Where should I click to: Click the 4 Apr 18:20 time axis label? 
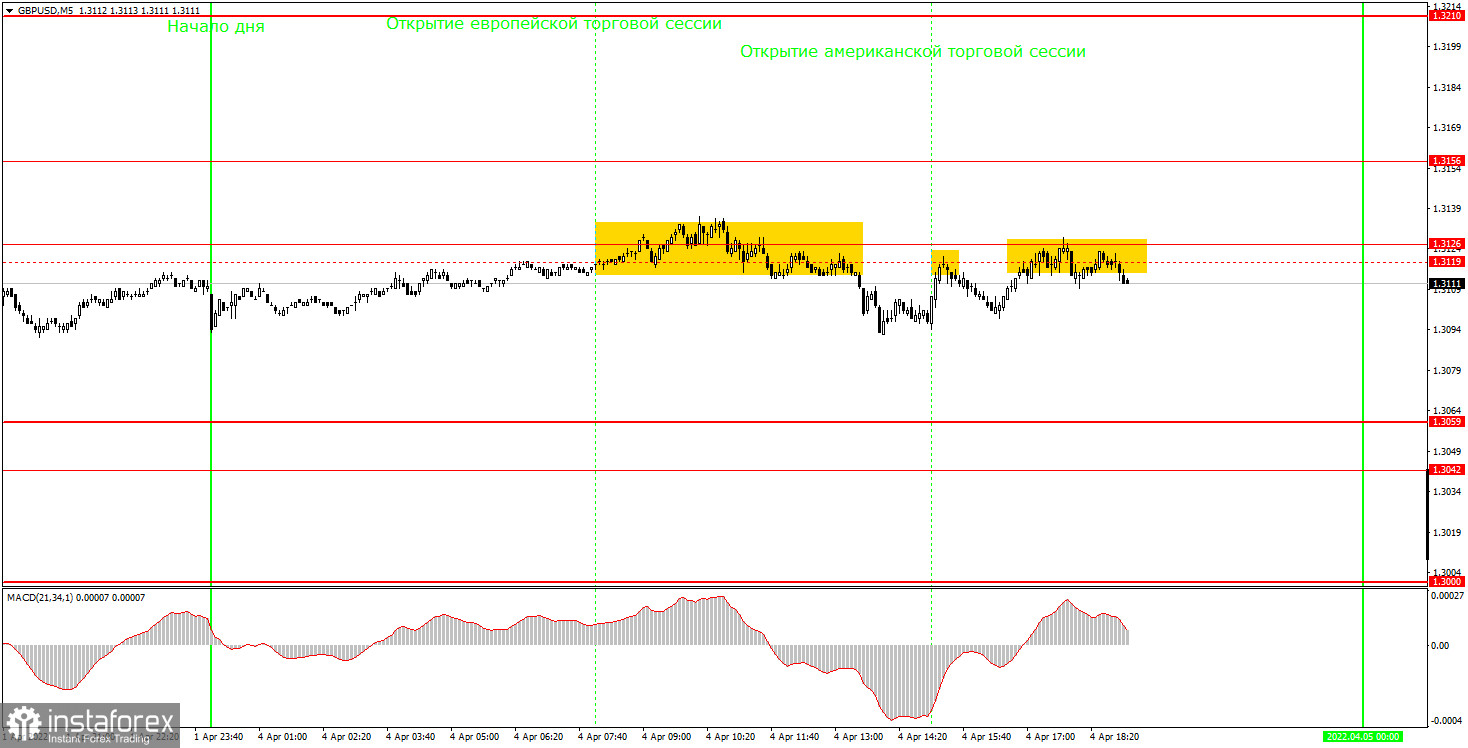pyautogui.click(x=1115, y=736)
